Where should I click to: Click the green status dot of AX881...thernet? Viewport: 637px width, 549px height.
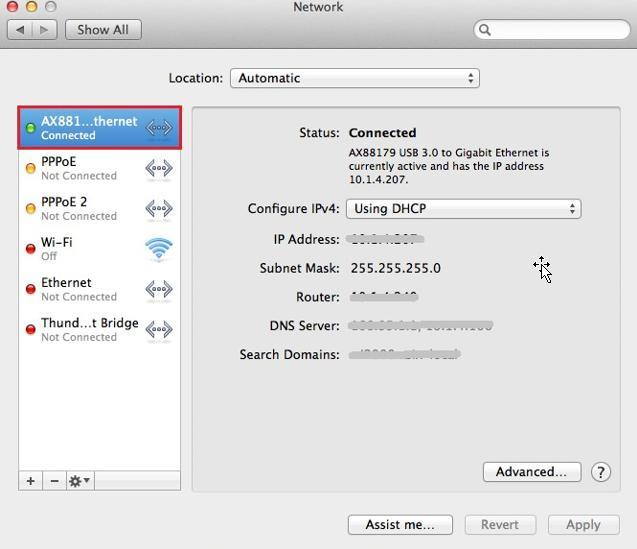30,128
